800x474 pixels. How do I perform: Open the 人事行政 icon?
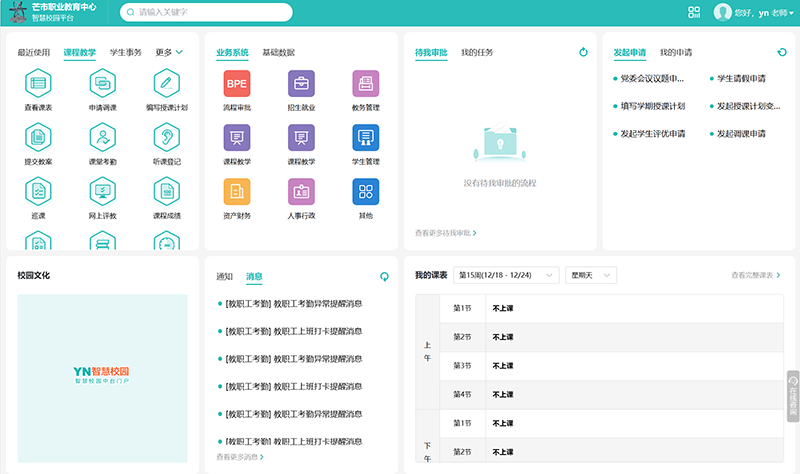301,191
